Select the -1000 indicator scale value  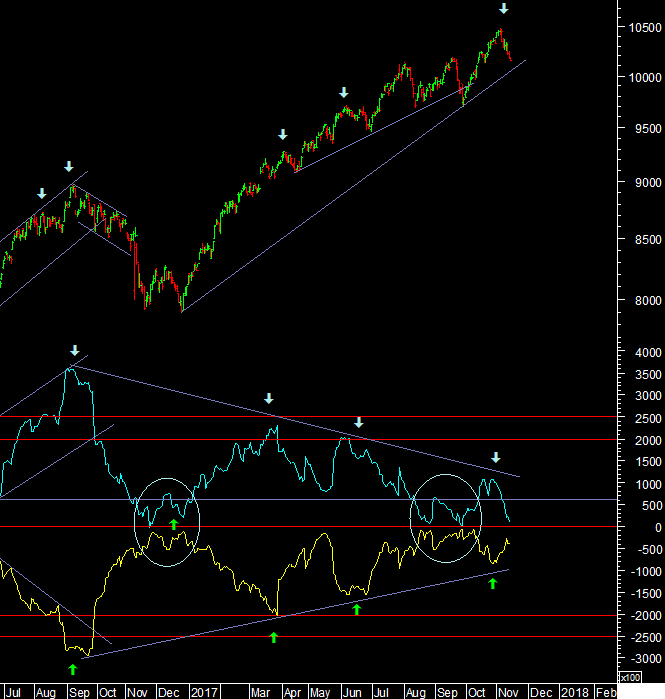point(646,571)
